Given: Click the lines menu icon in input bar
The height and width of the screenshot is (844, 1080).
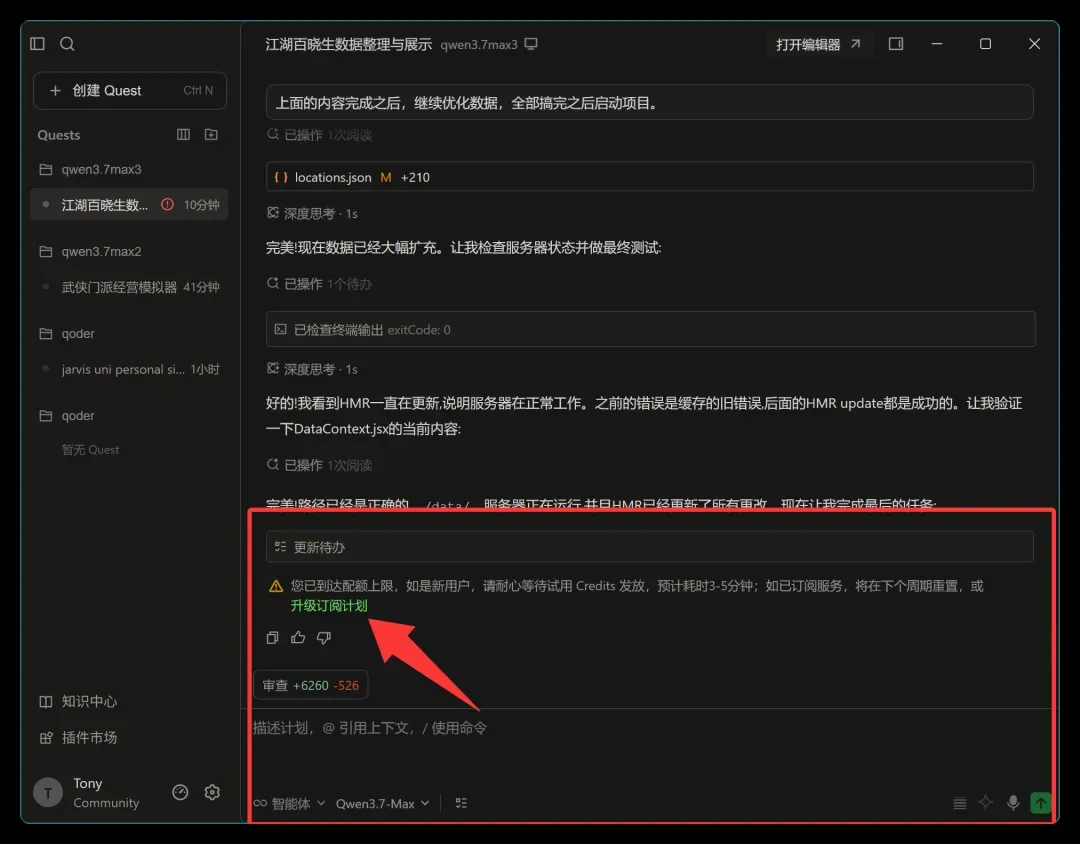Looking at the screenshot, I should (959, 803).
